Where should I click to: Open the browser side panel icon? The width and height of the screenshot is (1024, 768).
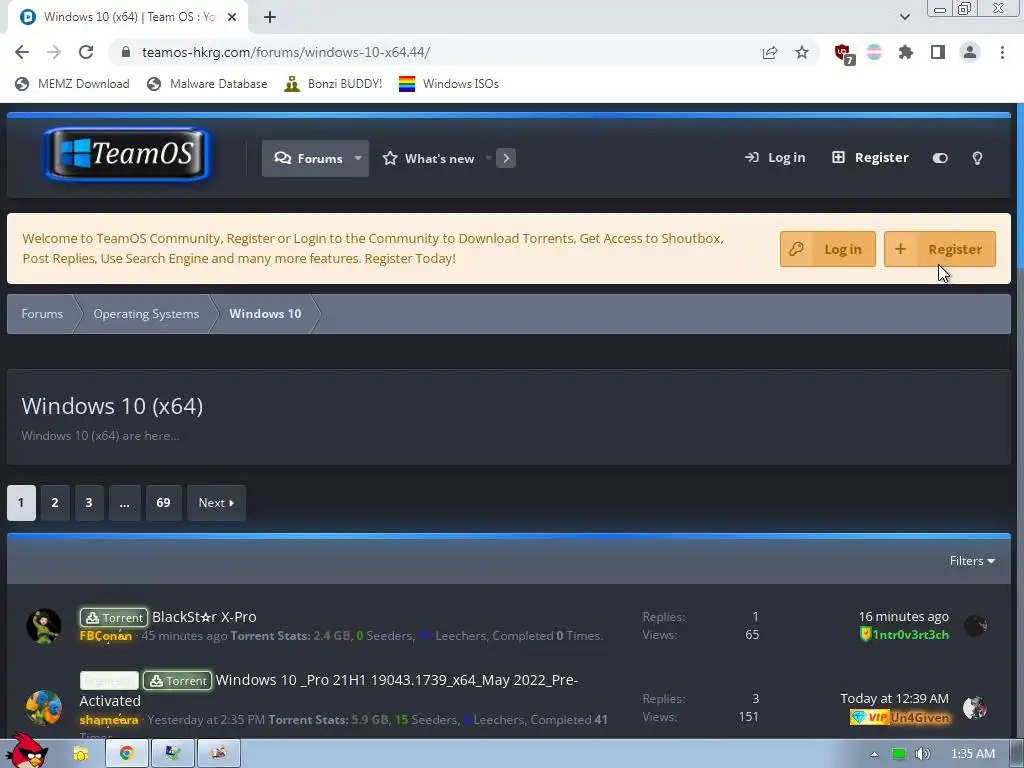[938, 52]
